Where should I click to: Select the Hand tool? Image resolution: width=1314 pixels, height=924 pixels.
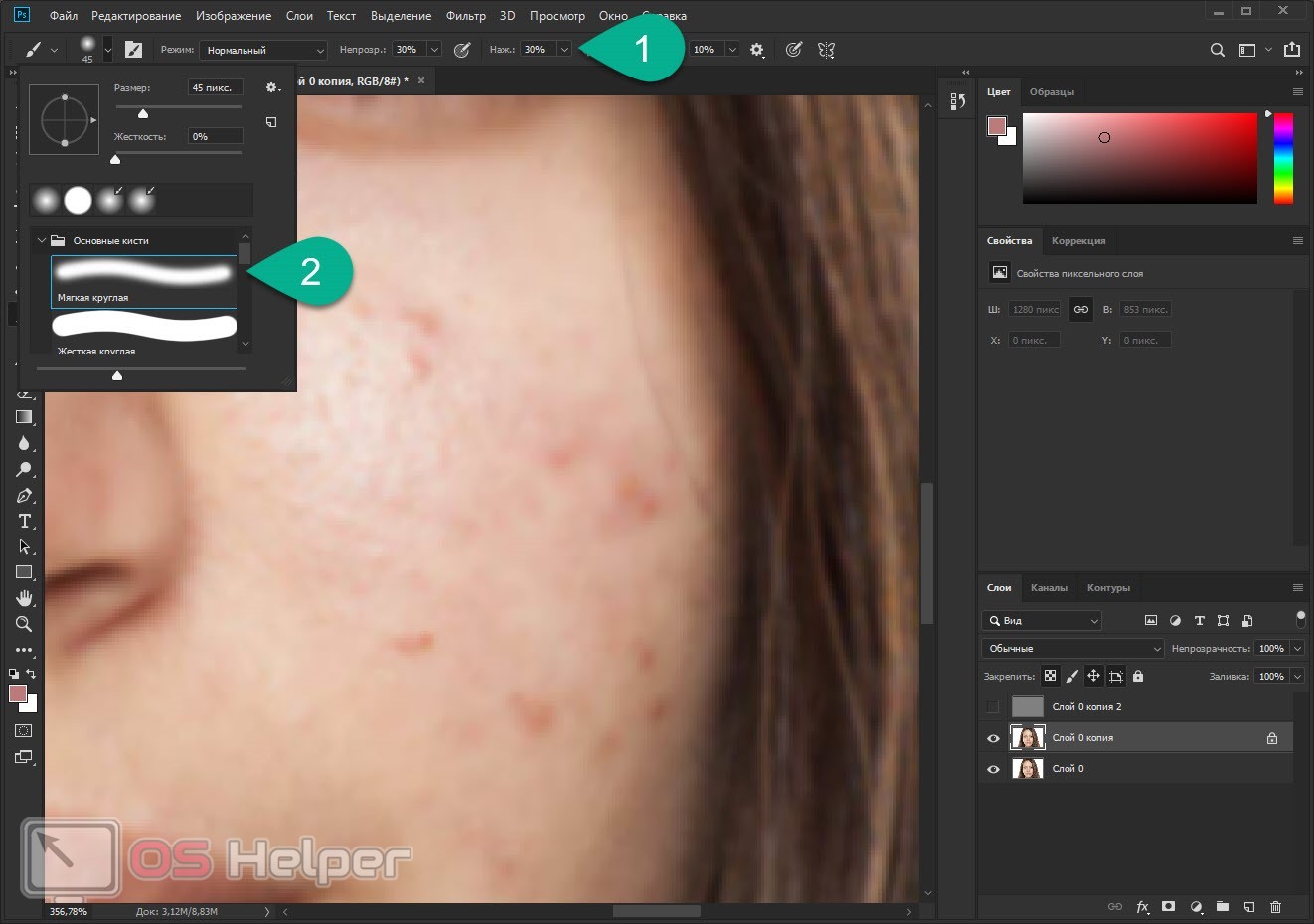(24, 598)
